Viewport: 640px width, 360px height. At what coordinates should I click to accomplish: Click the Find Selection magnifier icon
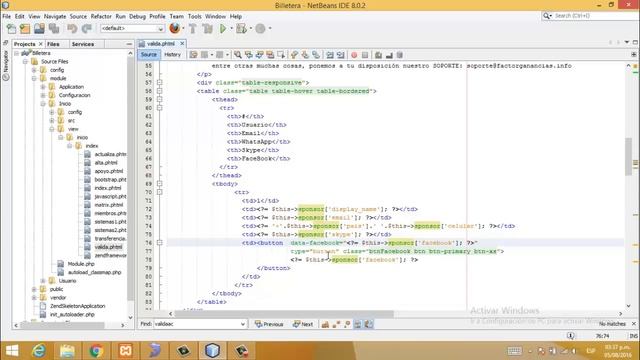pyautogui.click(x=237, y=55)
